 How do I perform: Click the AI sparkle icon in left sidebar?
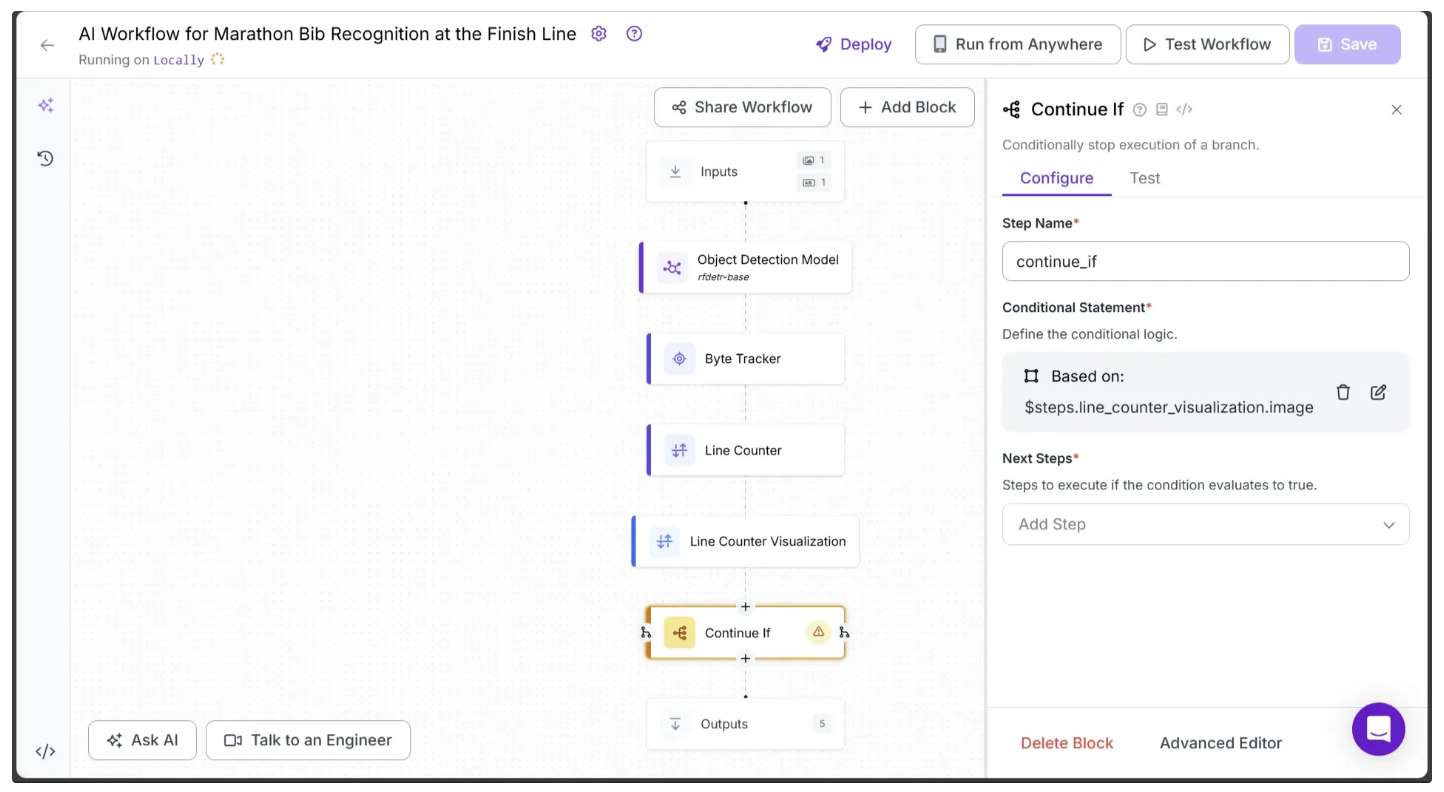45,106
